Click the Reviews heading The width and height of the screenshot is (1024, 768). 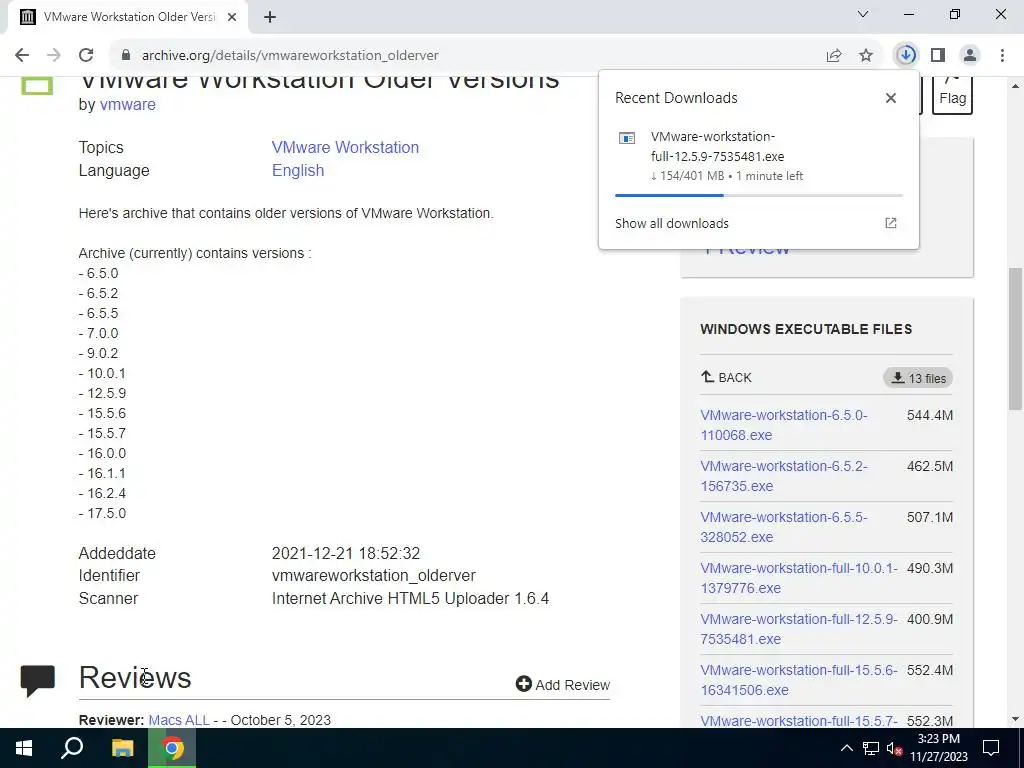pyautogui.click(x=135, y=677)
